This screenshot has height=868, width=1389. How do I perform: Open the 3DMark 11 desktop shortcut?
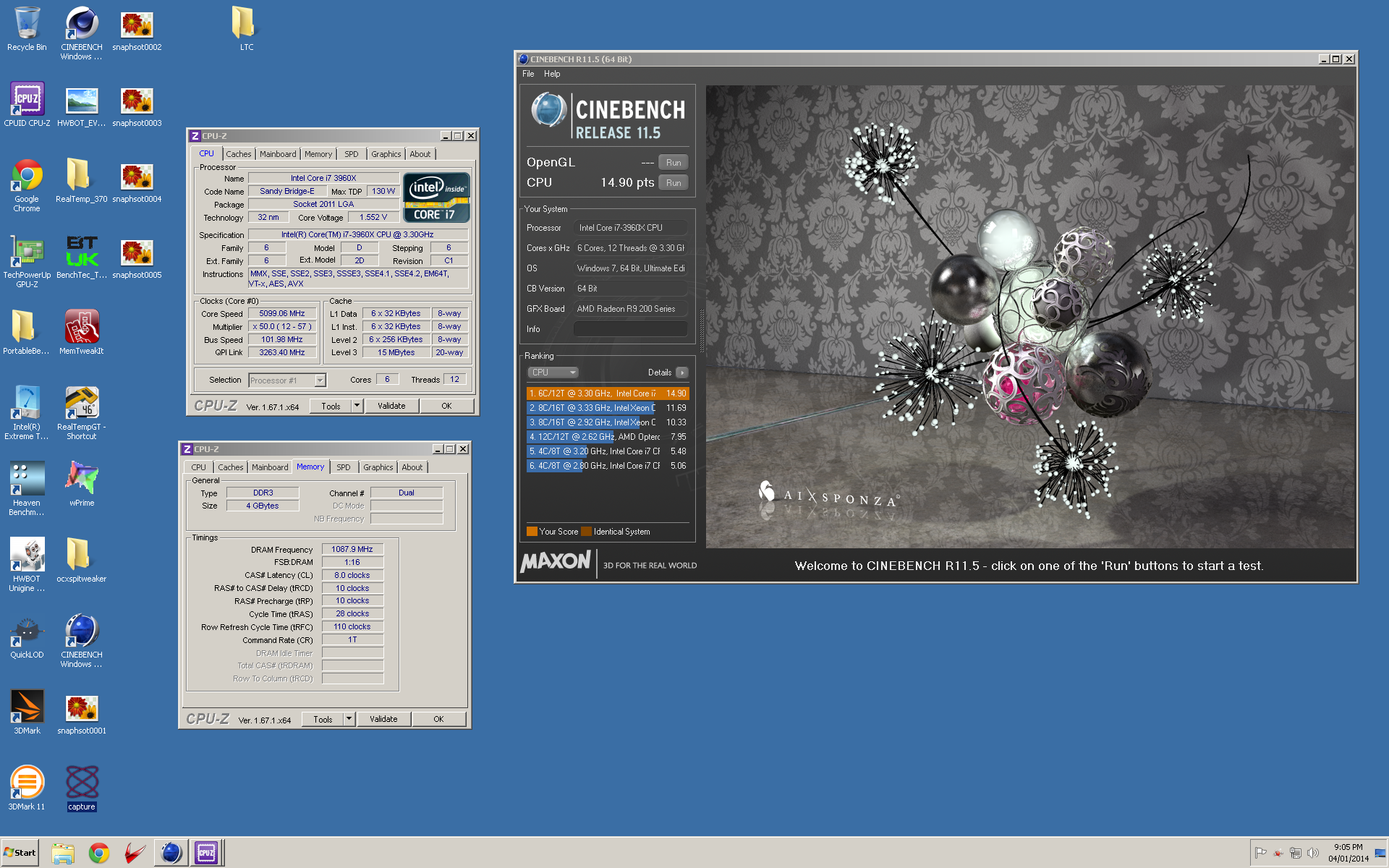27,788
